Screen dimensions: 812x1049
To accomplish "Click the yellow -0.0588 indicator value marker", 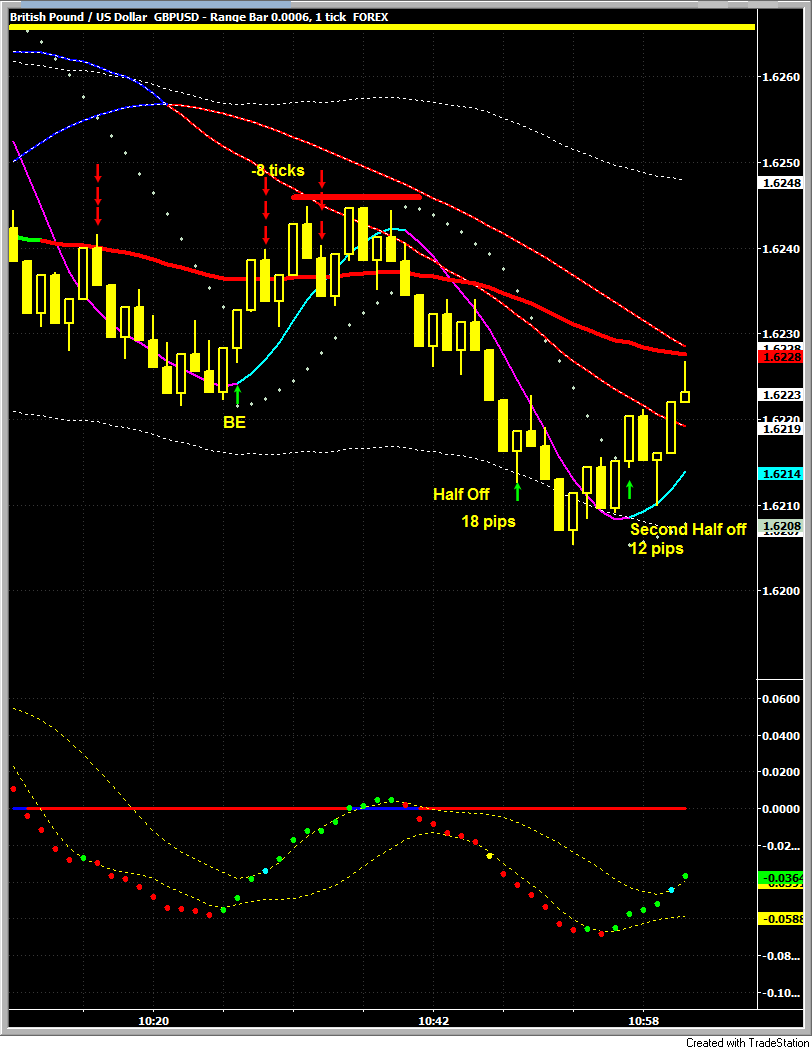I will pos(781,919).
